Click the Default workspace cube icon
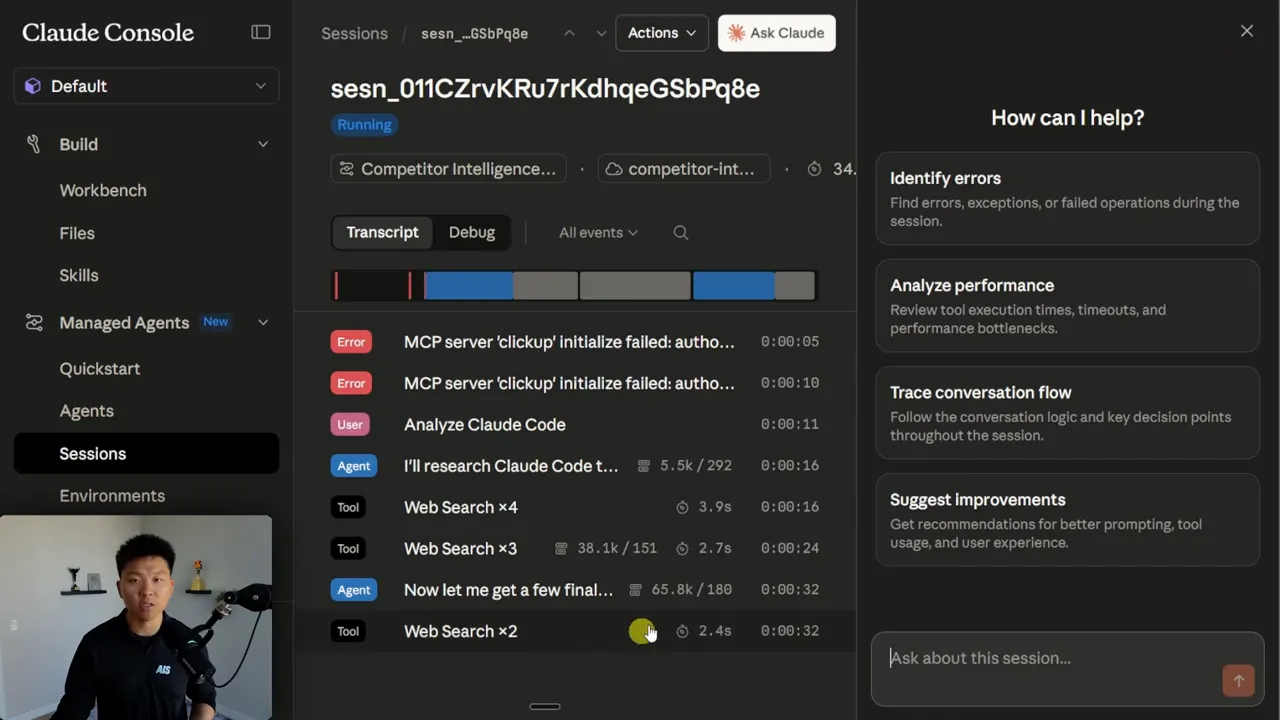 point(33,86)
